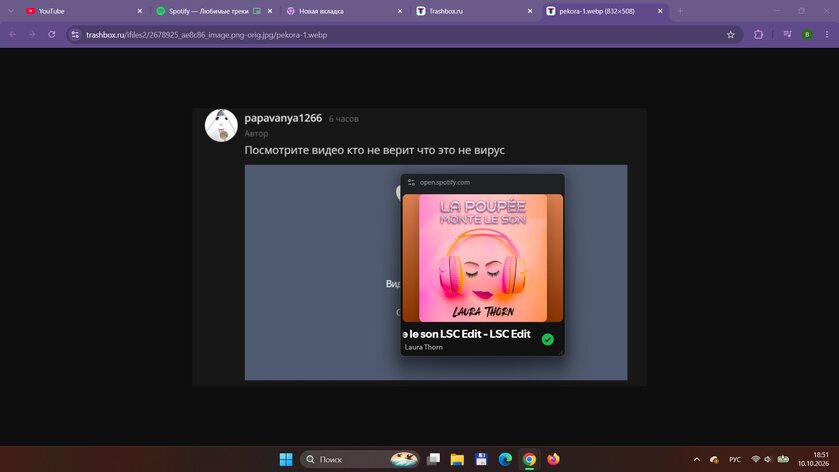Image resolution: width=839 pixels, height=472 pixels.
Task: Open the media control toolbar icon
Action: pos(787,35)
